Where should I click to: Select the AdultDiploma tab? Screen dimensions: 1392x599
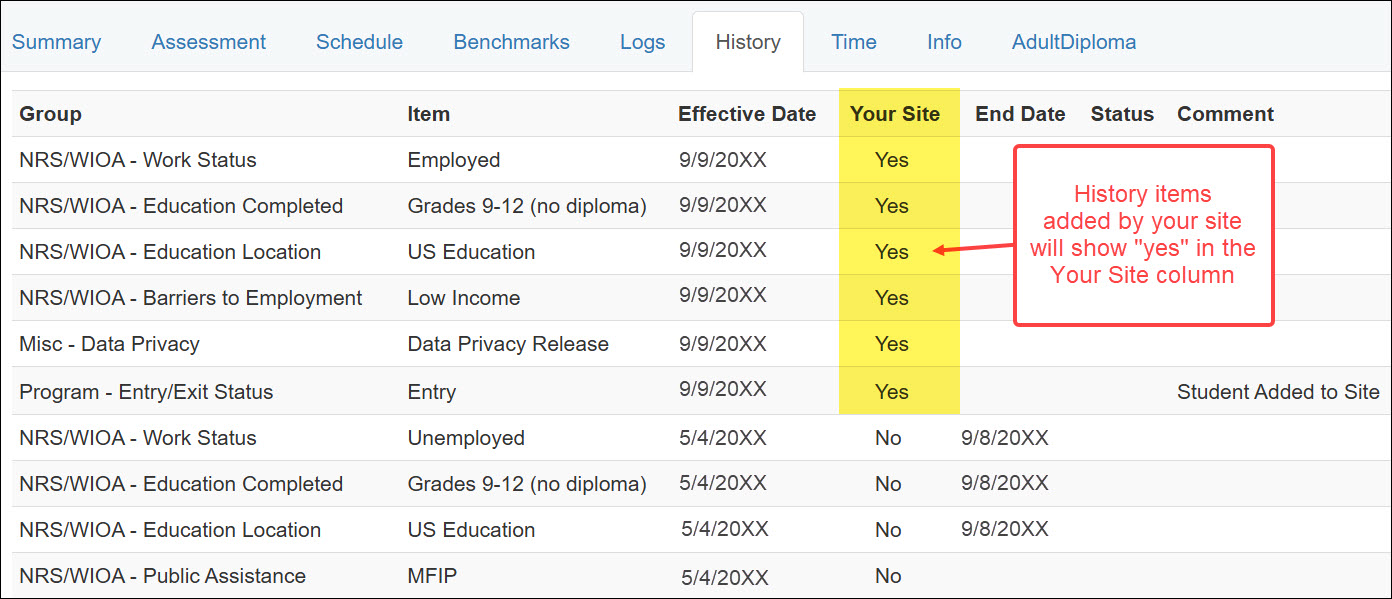click(1073, 42)
